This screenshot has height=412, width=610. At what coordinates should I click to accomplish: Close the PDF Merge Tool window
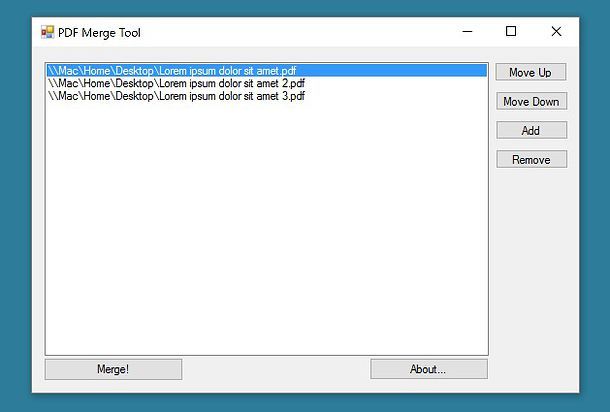pos(556,32)
